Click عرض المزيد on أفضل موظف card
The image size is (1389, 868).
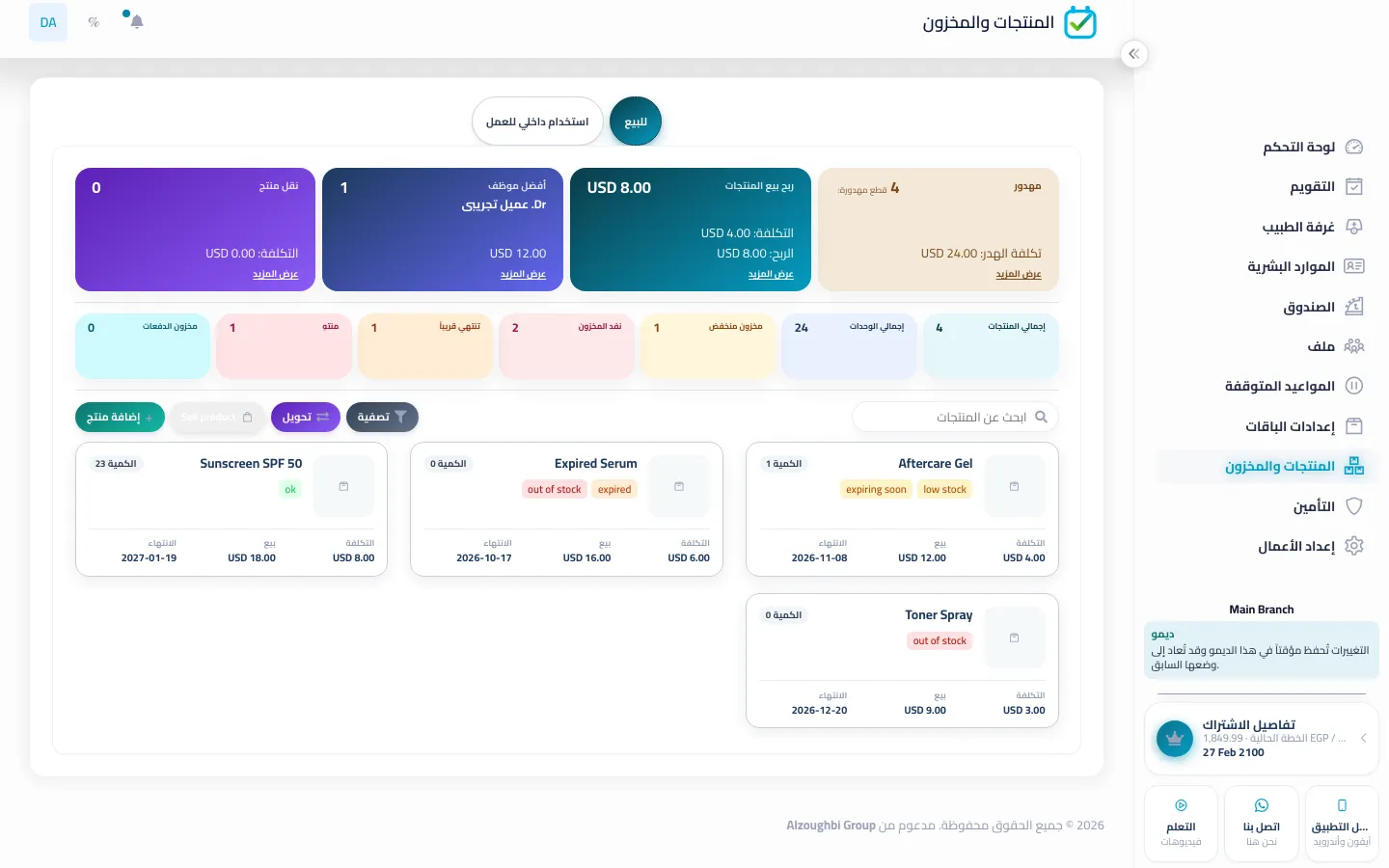(523, 274)
